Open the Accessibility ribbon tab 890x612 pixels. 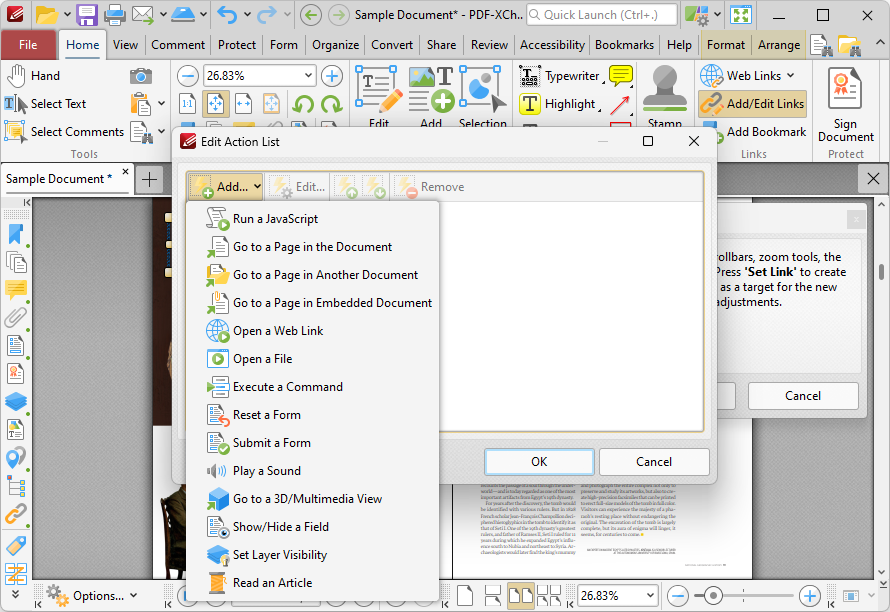point(552,45)
